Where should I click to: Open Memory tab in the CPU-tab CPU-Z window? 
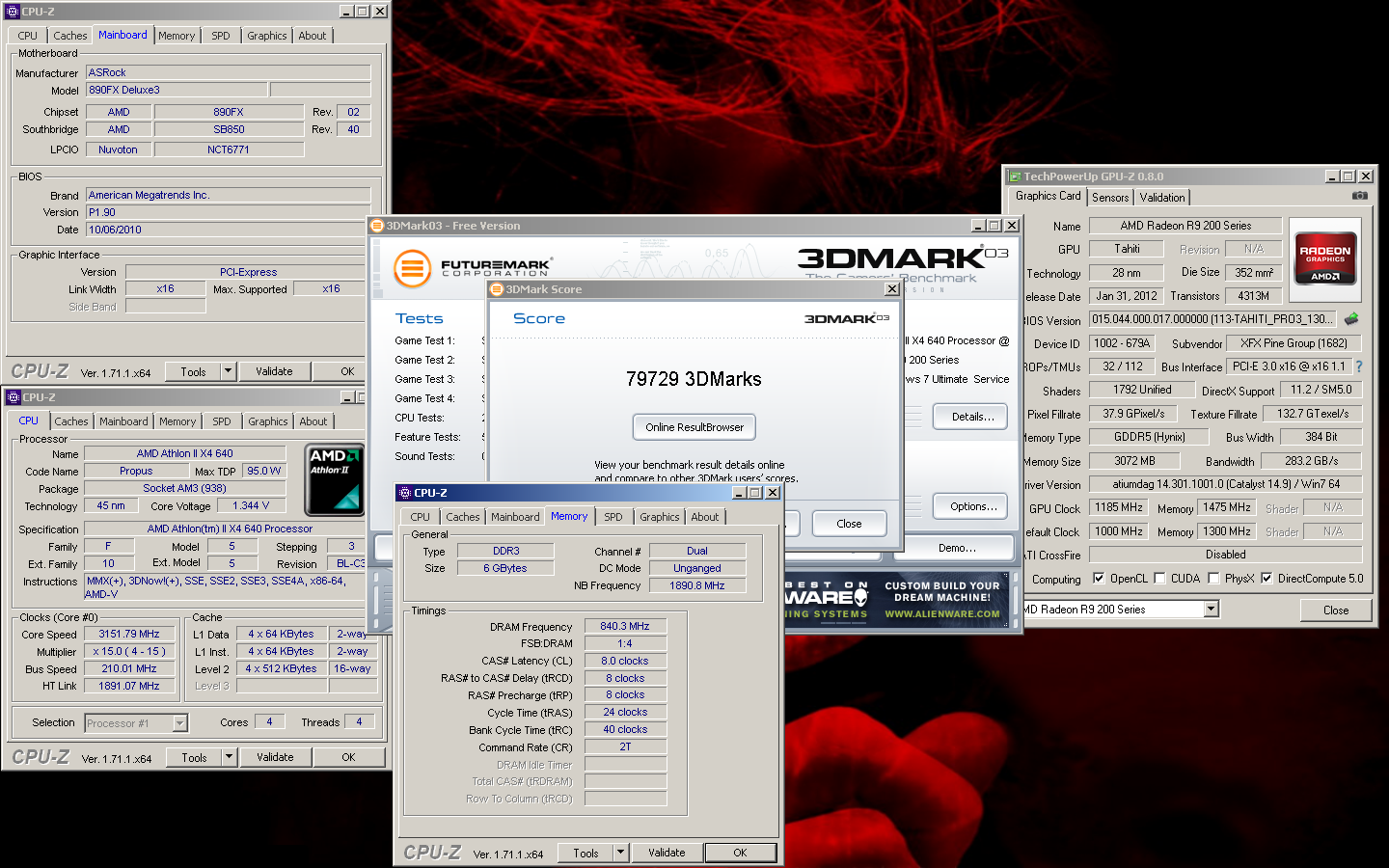177,421
